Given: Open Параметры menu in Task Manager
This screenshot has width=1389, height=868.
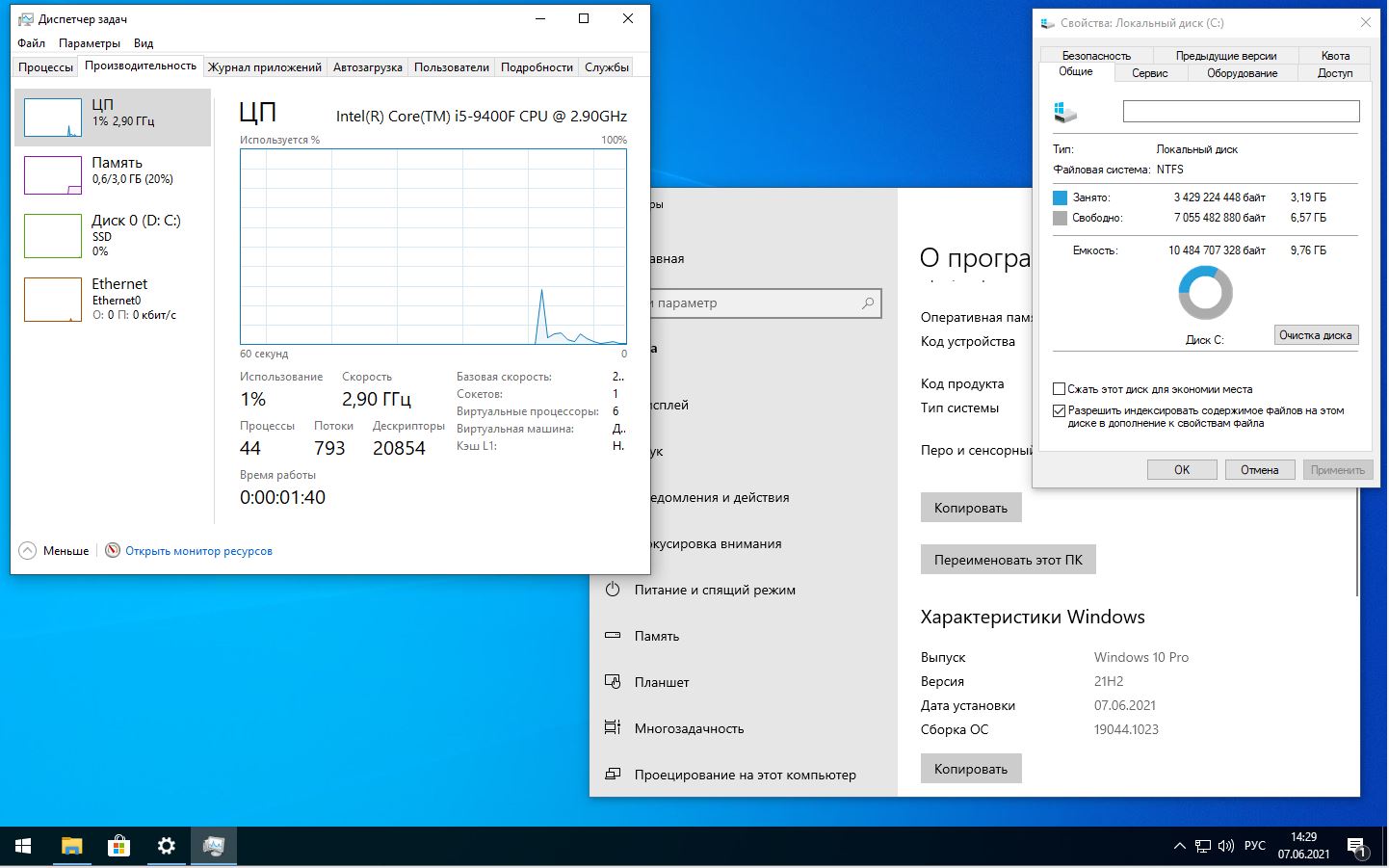Looking at the screenshot, I should pos(90,43).
